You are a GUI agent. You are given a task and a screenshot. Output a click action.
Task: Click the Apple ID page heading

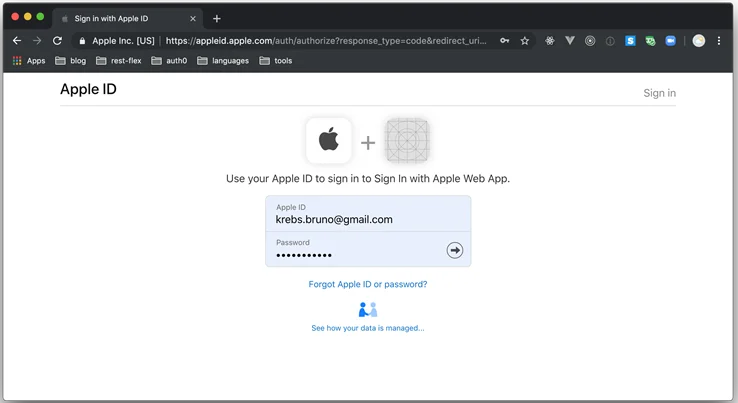[88, 89]
